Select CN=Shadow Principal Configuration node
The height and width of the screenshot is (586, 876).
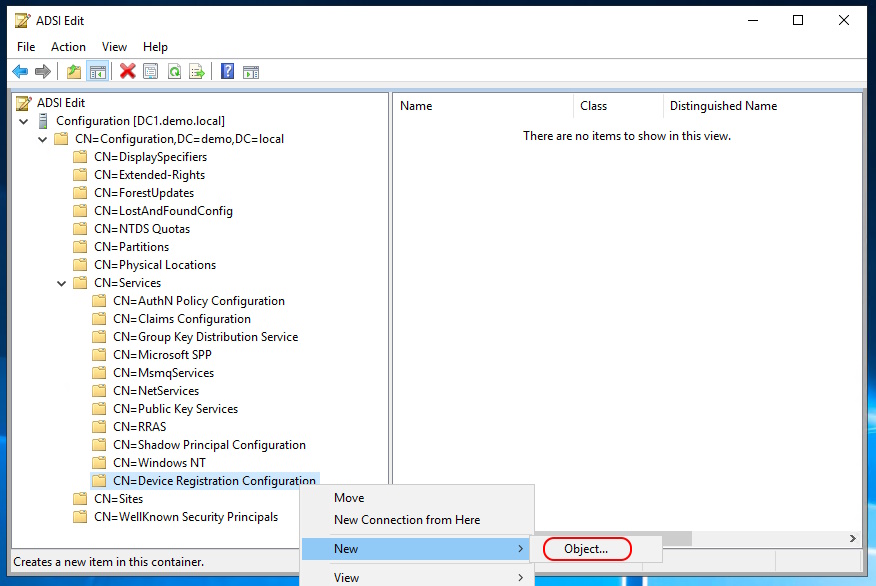pos(210,445)
